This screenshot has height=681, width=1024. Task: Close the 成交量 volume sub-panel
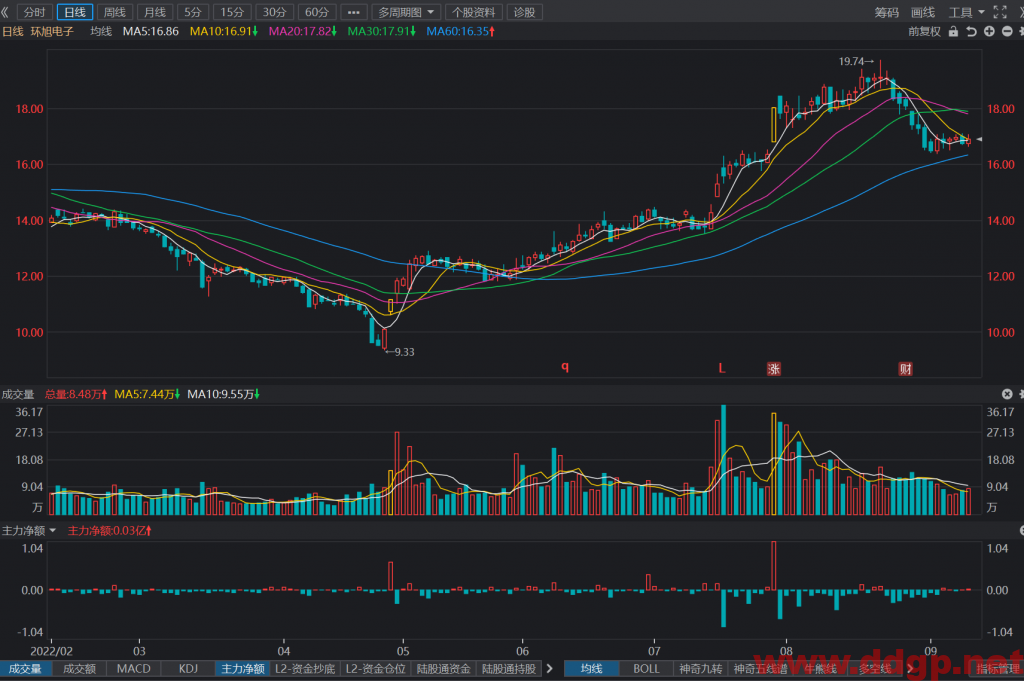point(1007,394)
